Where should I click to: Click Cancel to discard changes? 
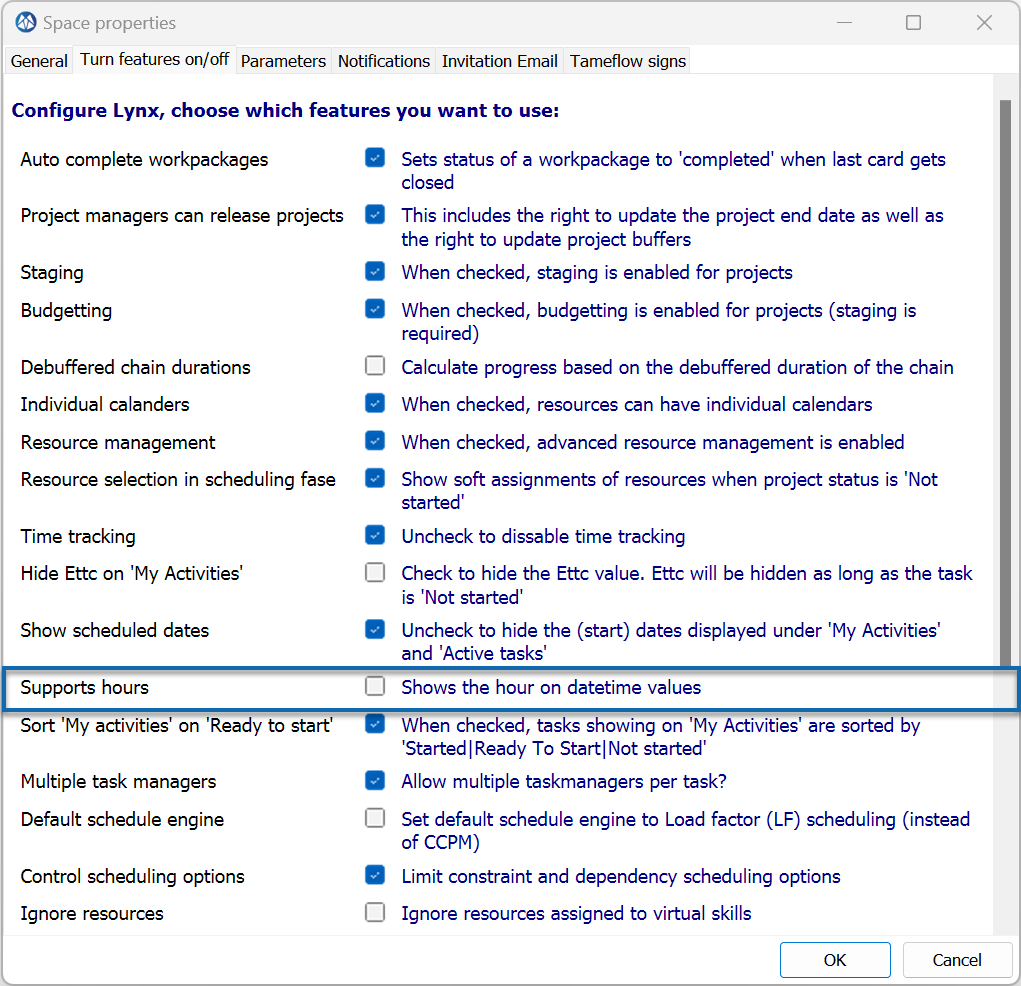click(957, 960)
